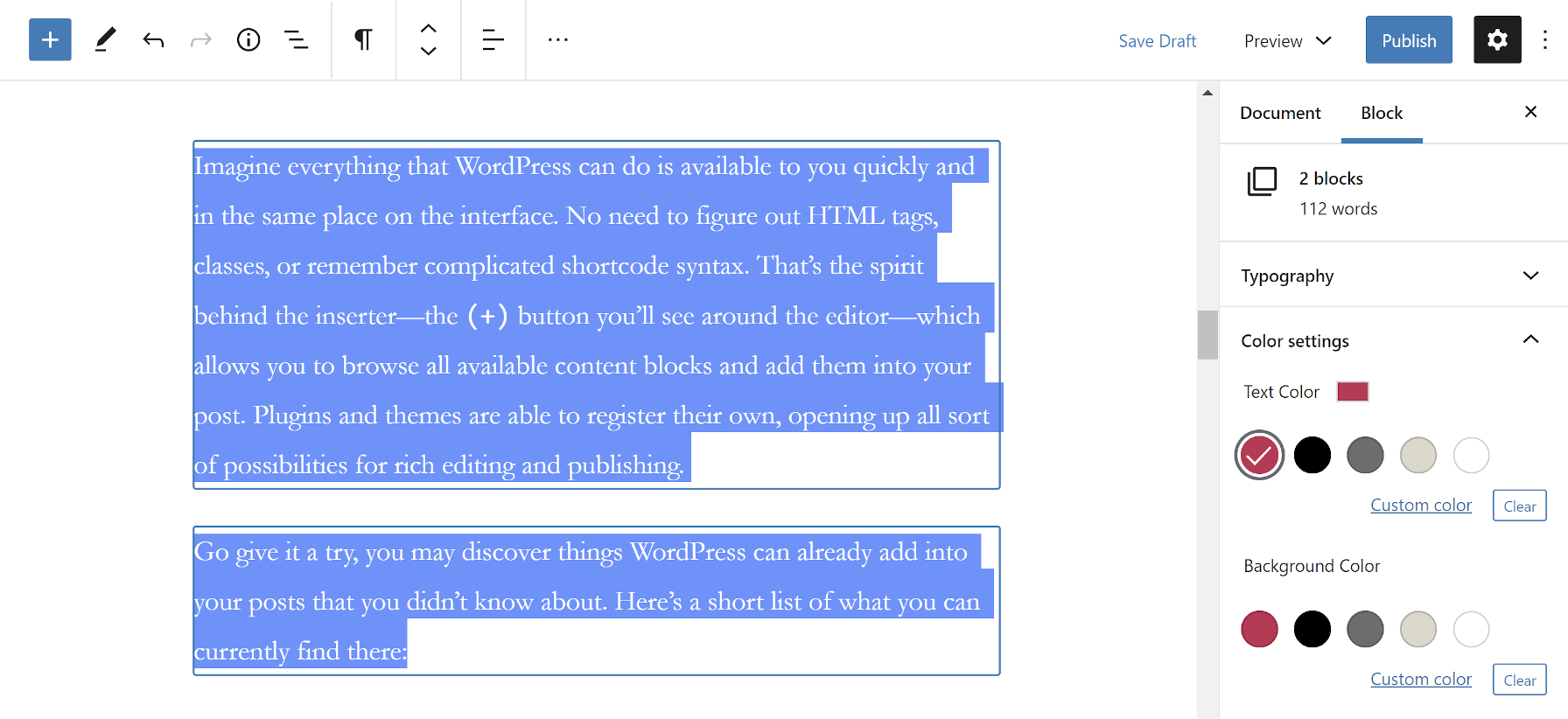
Task: Clear the background color
Action: [1519, 680]
